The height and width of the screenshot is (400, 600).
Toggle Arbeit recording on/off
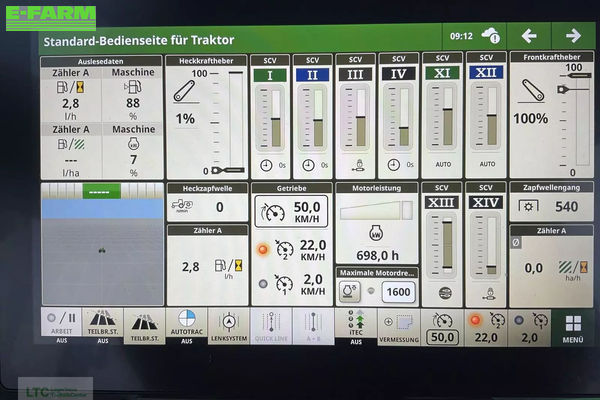(x=61, y=324)
